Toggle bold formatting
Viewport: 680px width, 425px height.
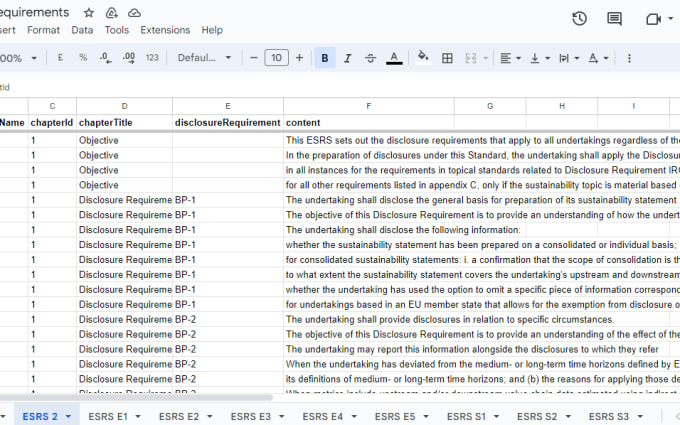pos(325,58)
